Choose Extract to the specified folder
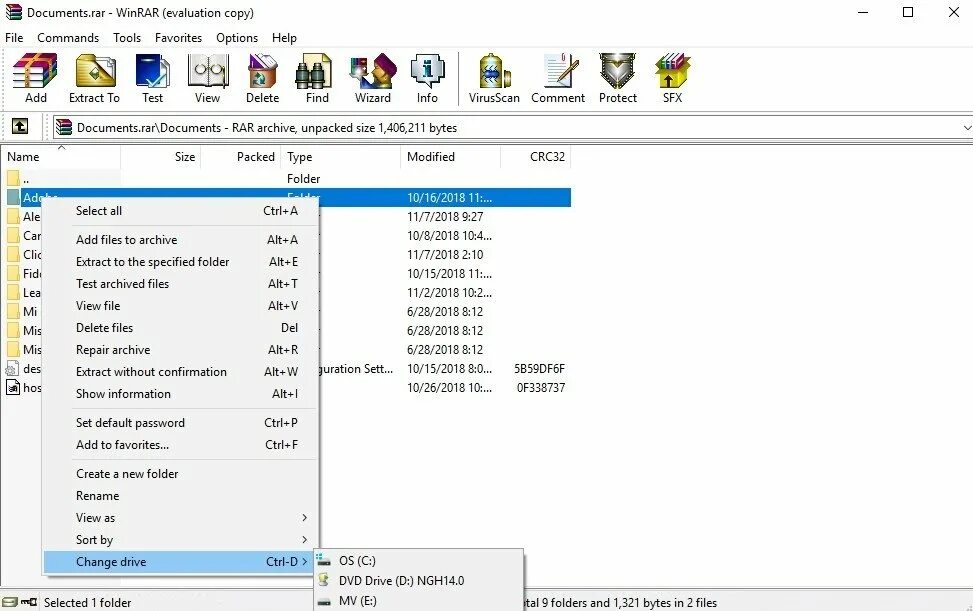The height and width of the screenshot is (611, 973). point(181,262)
